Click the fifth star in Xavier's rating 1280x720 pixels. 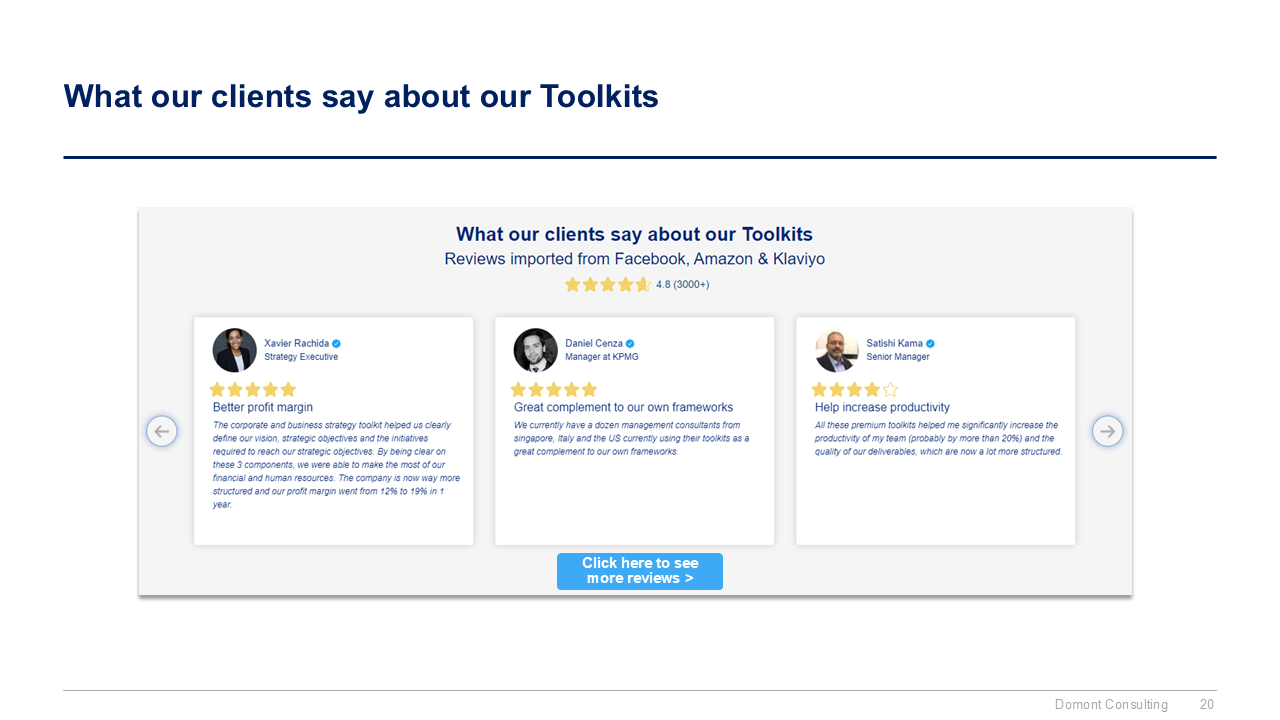point(289,390)
